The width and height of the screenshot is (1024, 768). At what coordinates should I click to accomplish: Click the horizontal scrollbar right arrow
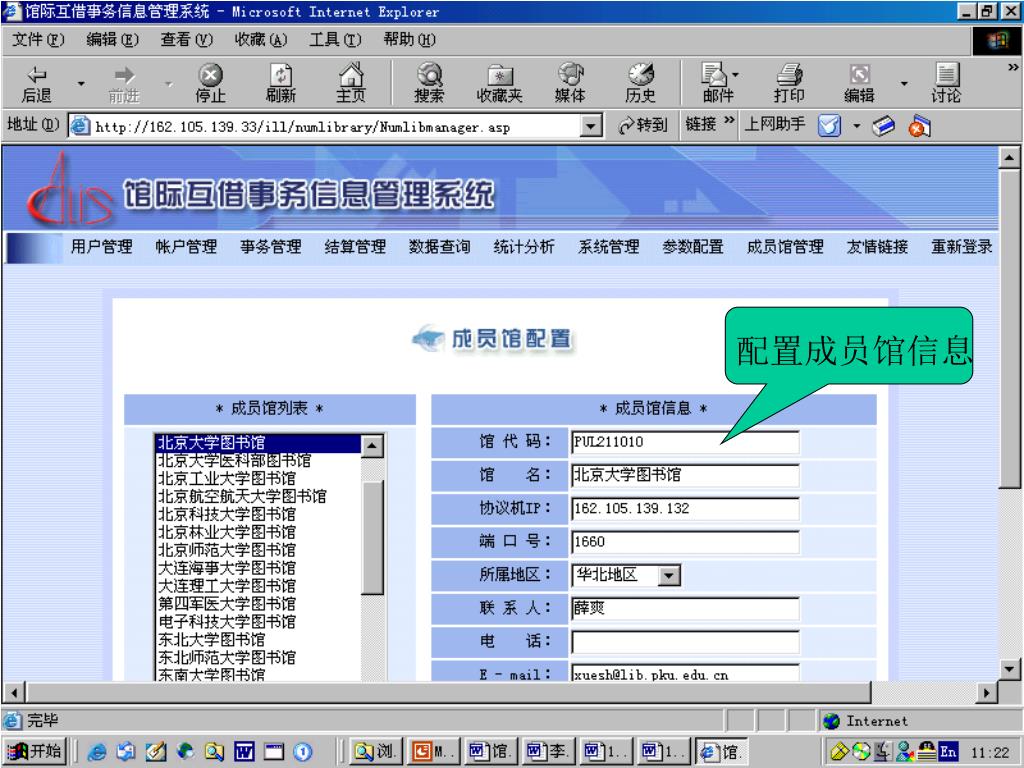[x=987, y=692]
